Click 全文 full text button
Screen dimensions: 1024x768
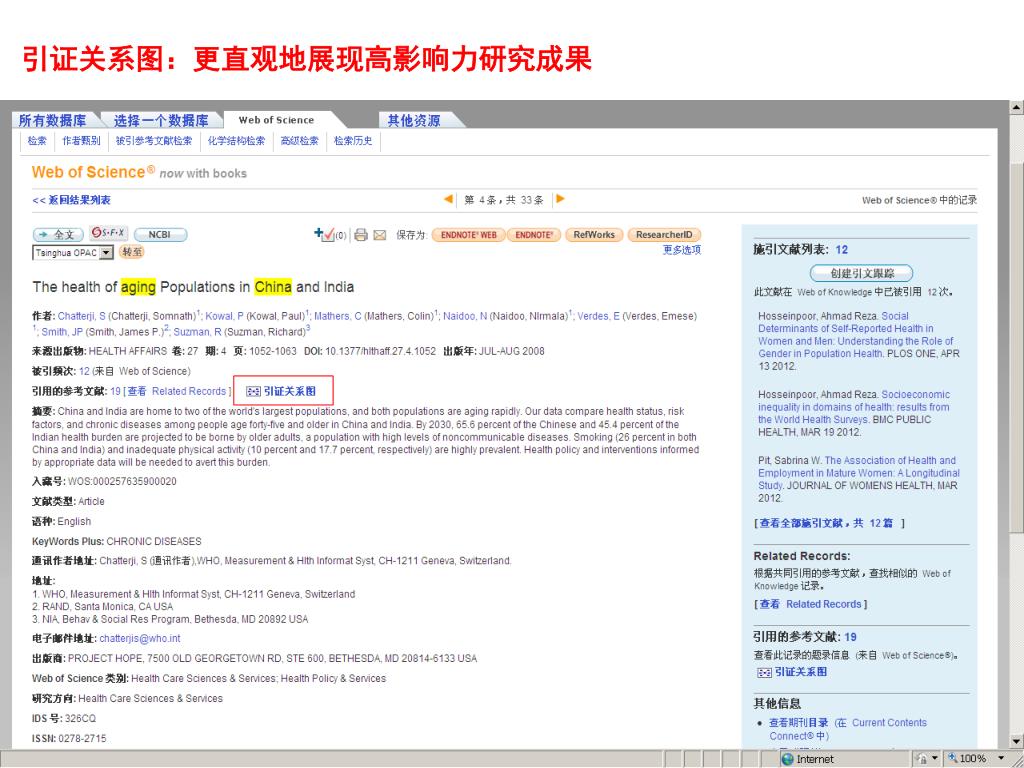tap(58, 234)
